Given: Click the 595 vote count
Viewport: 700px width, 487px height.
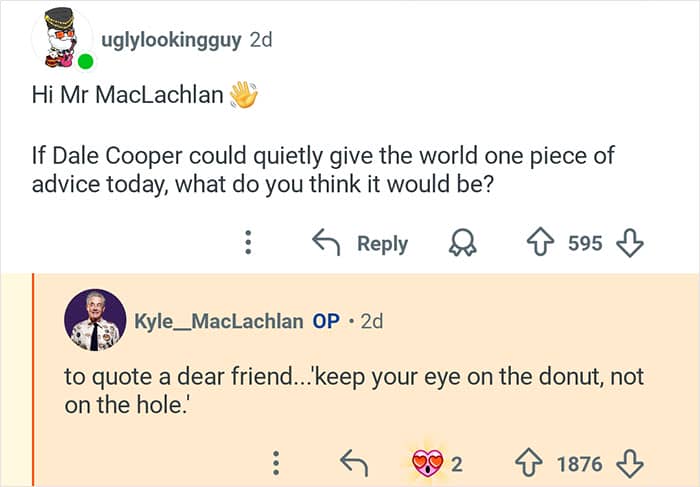Looking at the screenshot, I should (585, 243).
